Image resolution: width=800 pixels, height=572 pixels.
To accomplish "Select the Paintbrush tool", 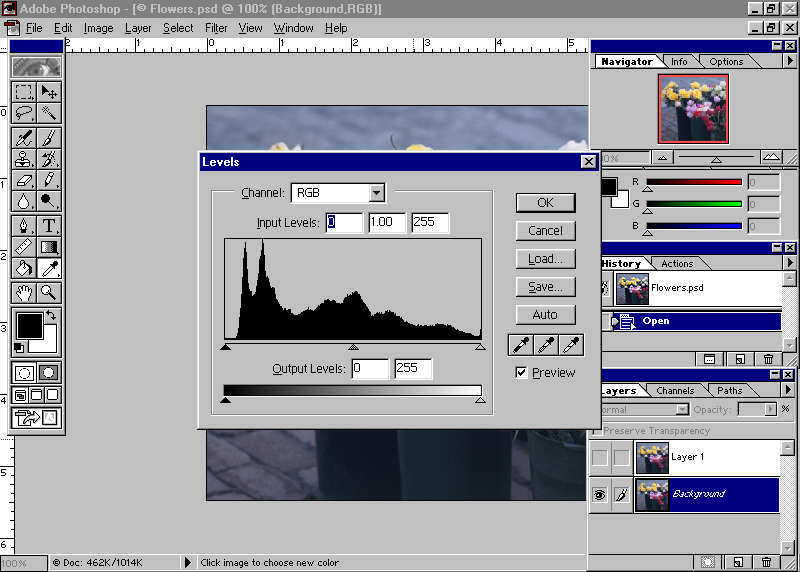I will [49, 138].
